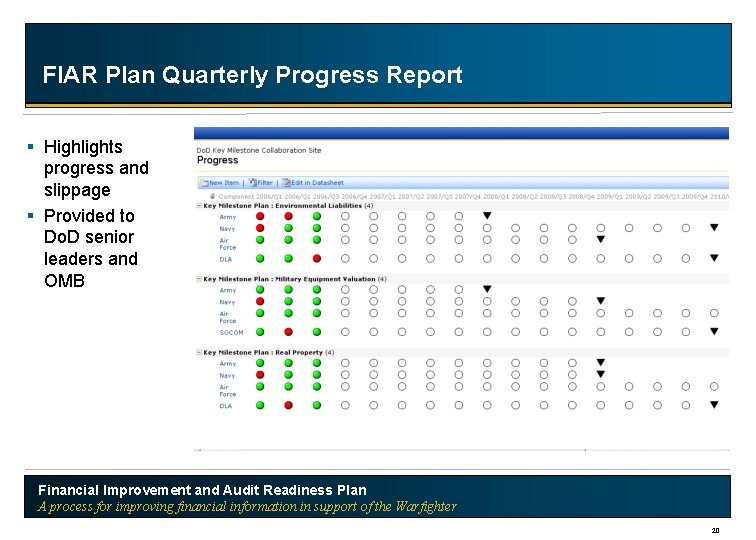Click red dot in Navy Real Property row
Viewport: 756px width, 540px height.
click(x=260, y=375)
